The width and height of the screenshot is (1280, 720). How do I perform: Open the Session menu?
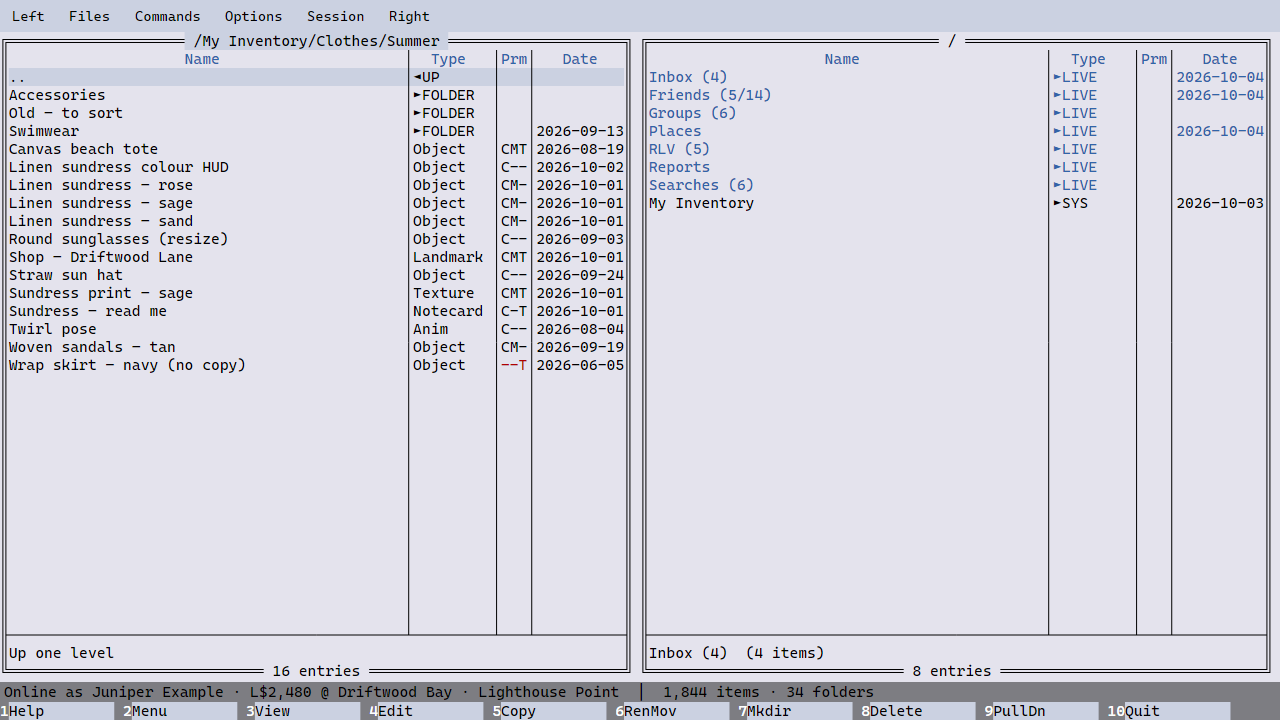coord(335,16)
